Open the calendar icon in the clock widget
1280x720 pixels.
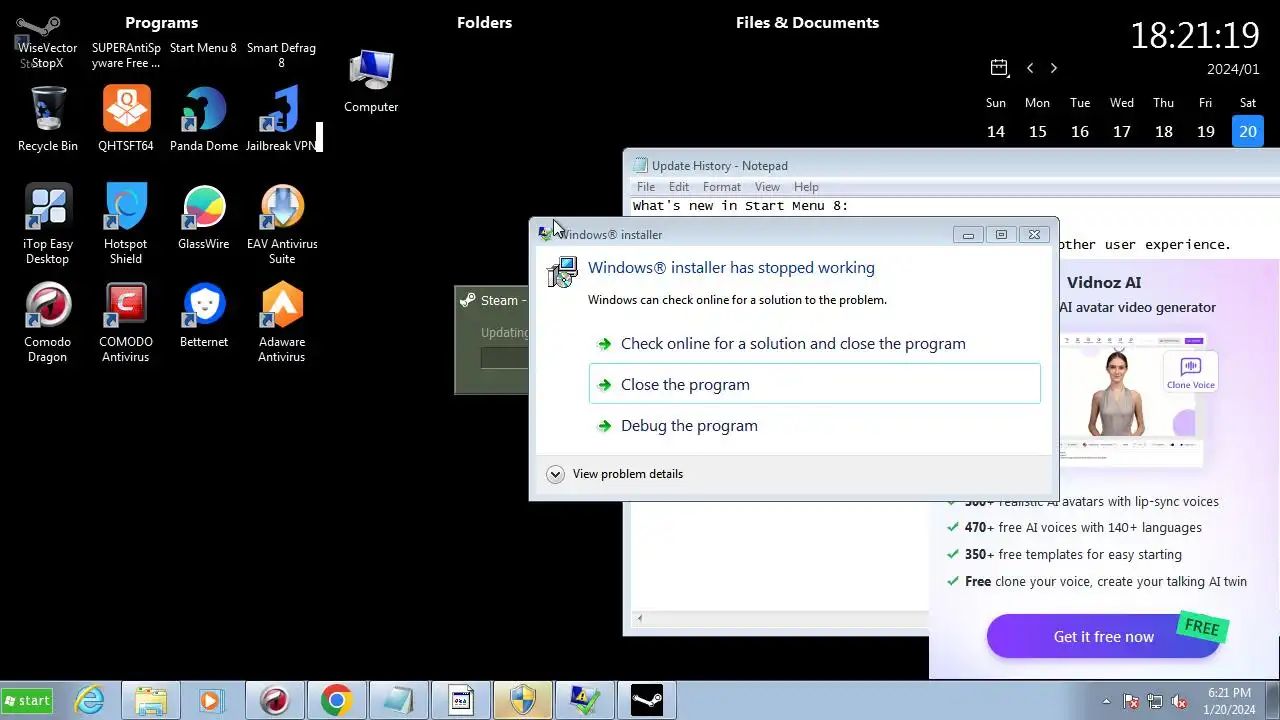(999, 68)
